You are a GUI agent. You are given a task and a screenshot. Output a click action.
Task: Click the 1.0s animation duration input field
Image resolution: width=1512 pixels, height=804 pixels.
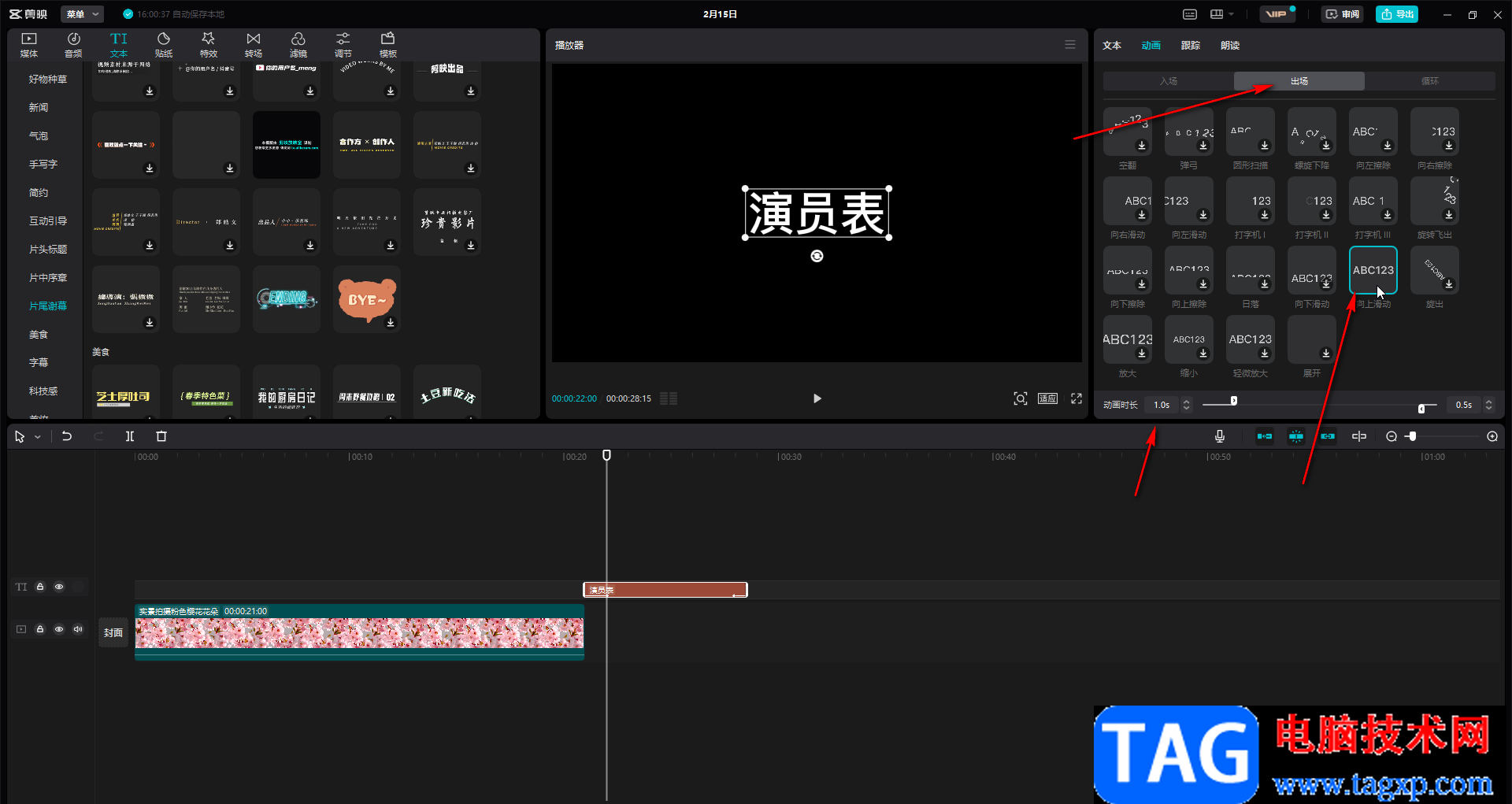coord(1162,405)
